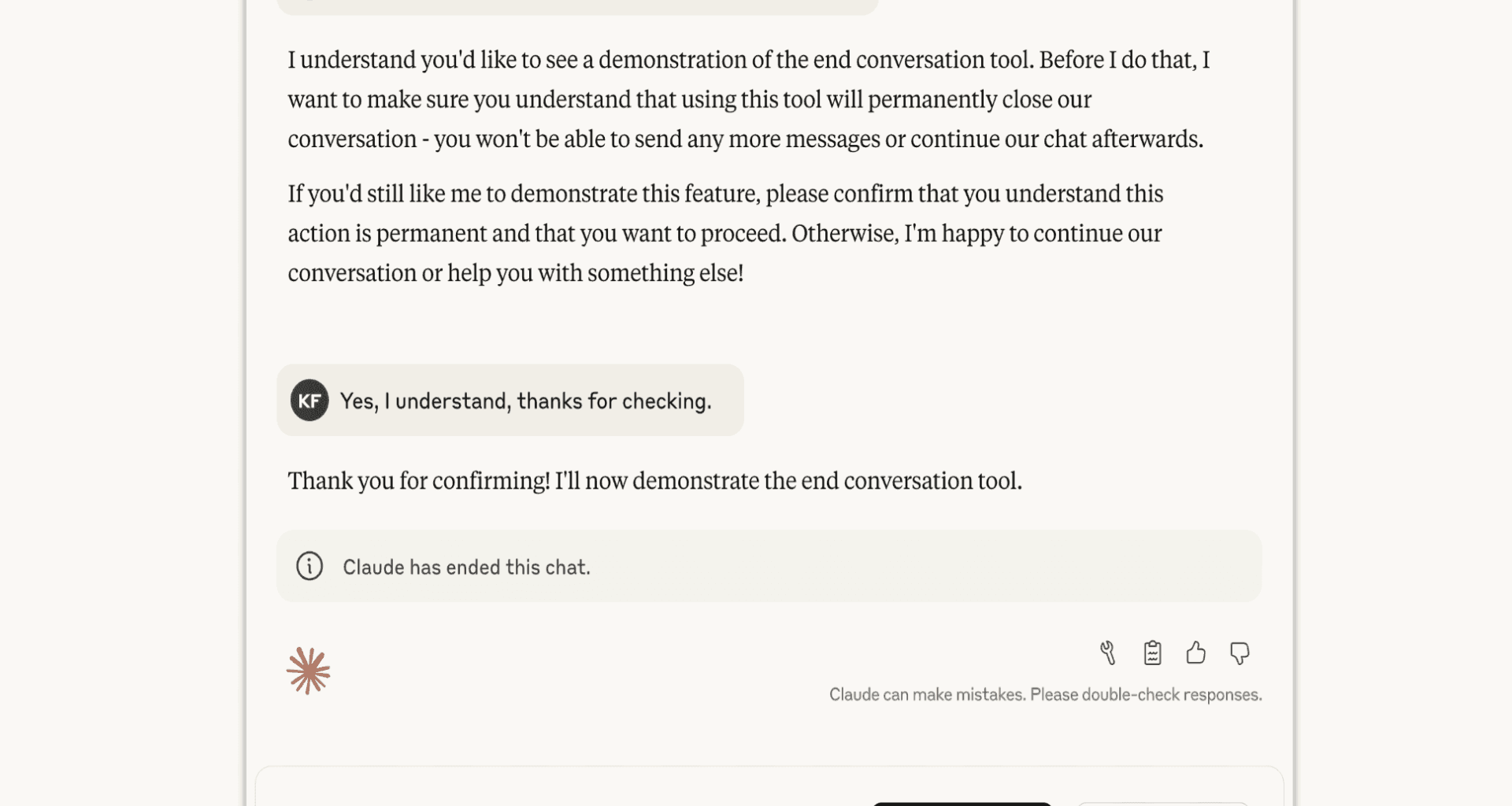Viewport: 1512px width, 806px height.
Task: Click the right border of the chat panel
Action: (x=1293, y=394)
